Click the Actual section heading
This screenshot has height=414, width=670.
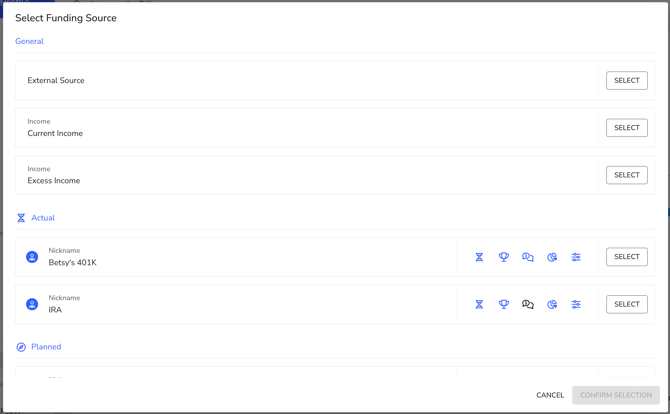43,218
